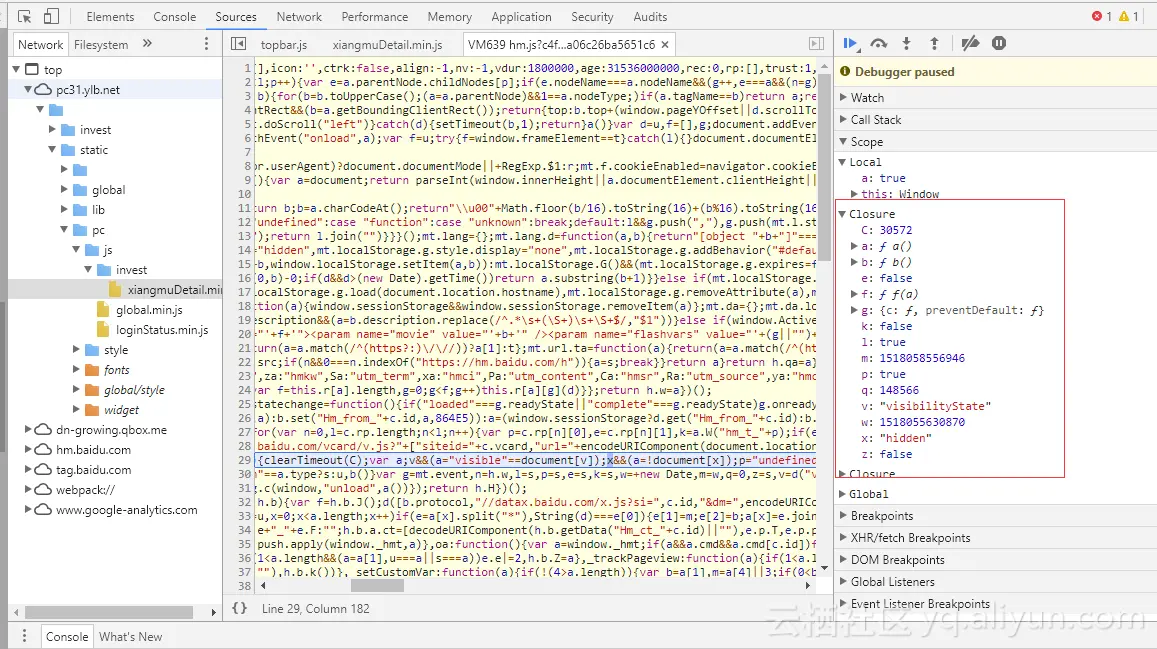Screen dimensions: 1157x649
Task: Click the yellow warning count icon
Action: point(1123,16)
